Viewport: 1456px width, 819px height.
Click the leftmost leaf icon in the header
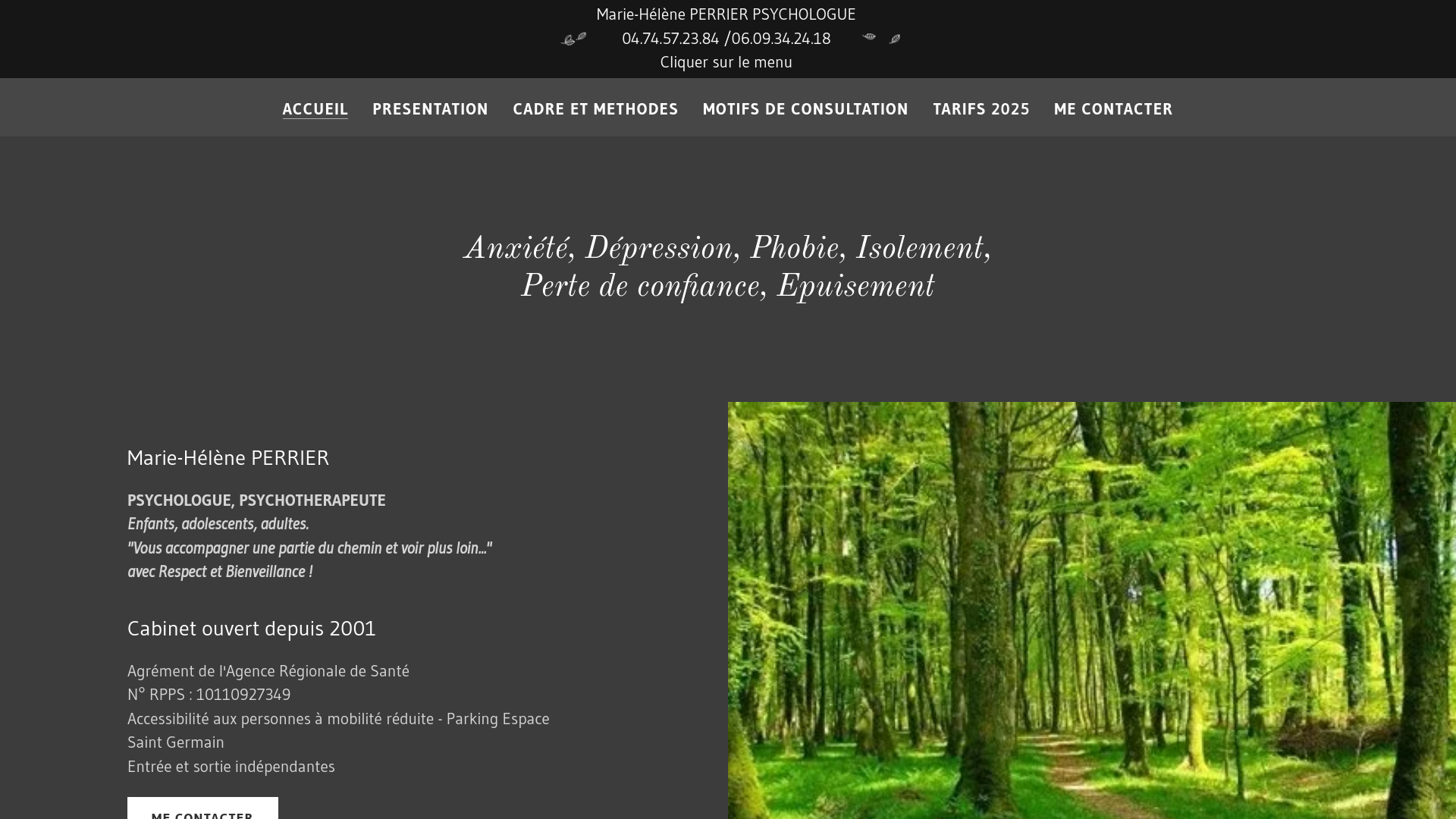566,39
